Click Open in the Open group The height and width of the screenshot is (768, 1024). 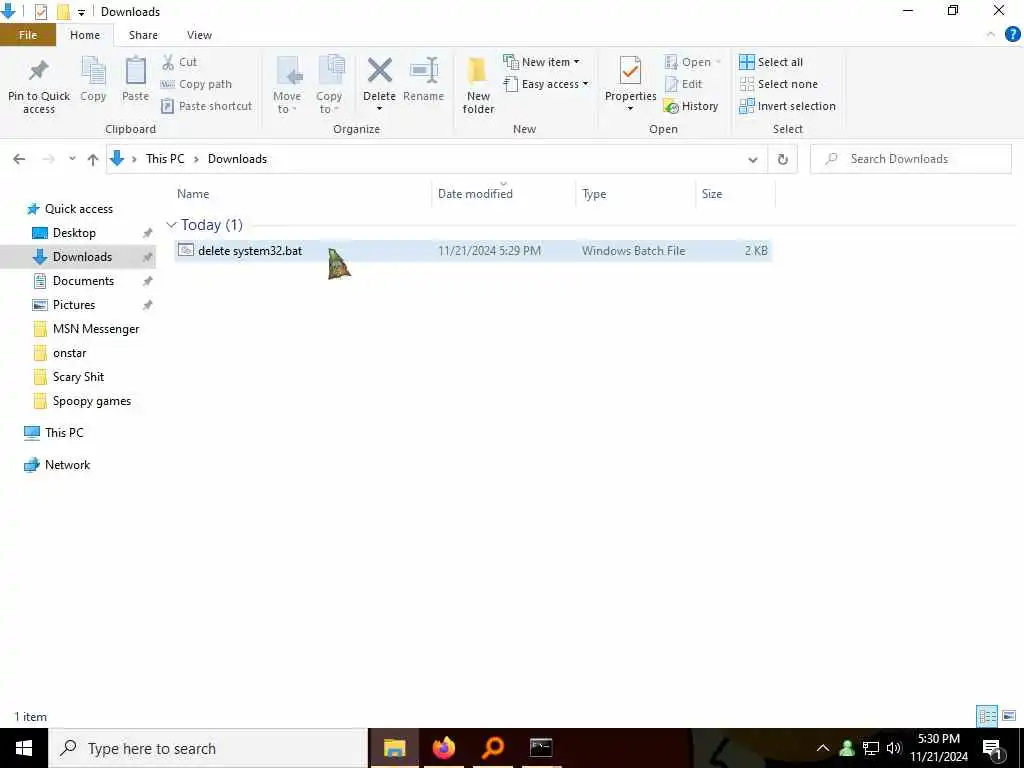click(x=692, y=62)
